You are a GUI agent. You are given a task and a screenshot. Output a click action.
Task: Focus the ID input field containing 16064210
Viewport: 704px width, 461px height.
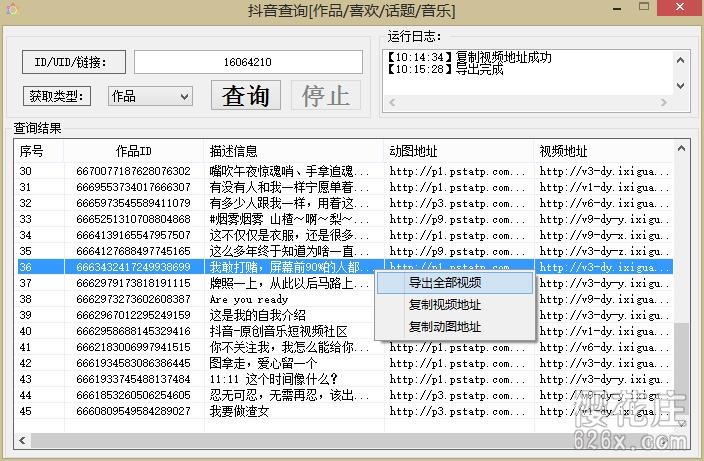click(248, 62)
